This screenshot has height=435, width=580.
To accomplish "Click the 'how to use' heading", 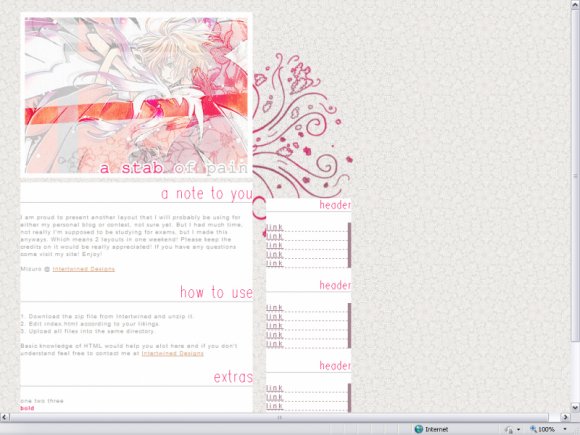I will coord(216,292).
